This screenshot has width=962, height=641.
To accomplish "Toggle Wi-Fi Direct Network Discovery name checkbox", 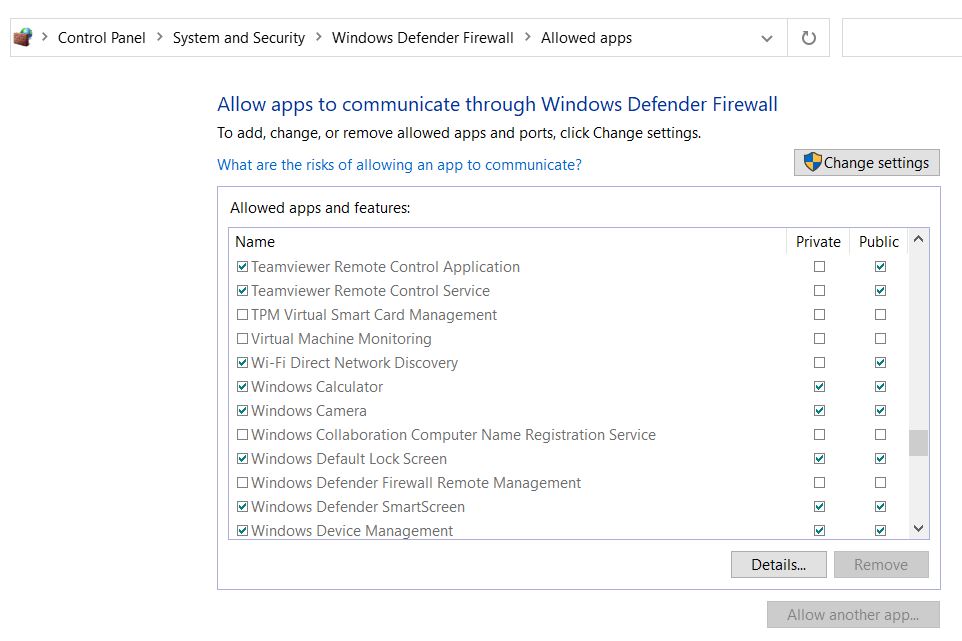I will [242, 363].
